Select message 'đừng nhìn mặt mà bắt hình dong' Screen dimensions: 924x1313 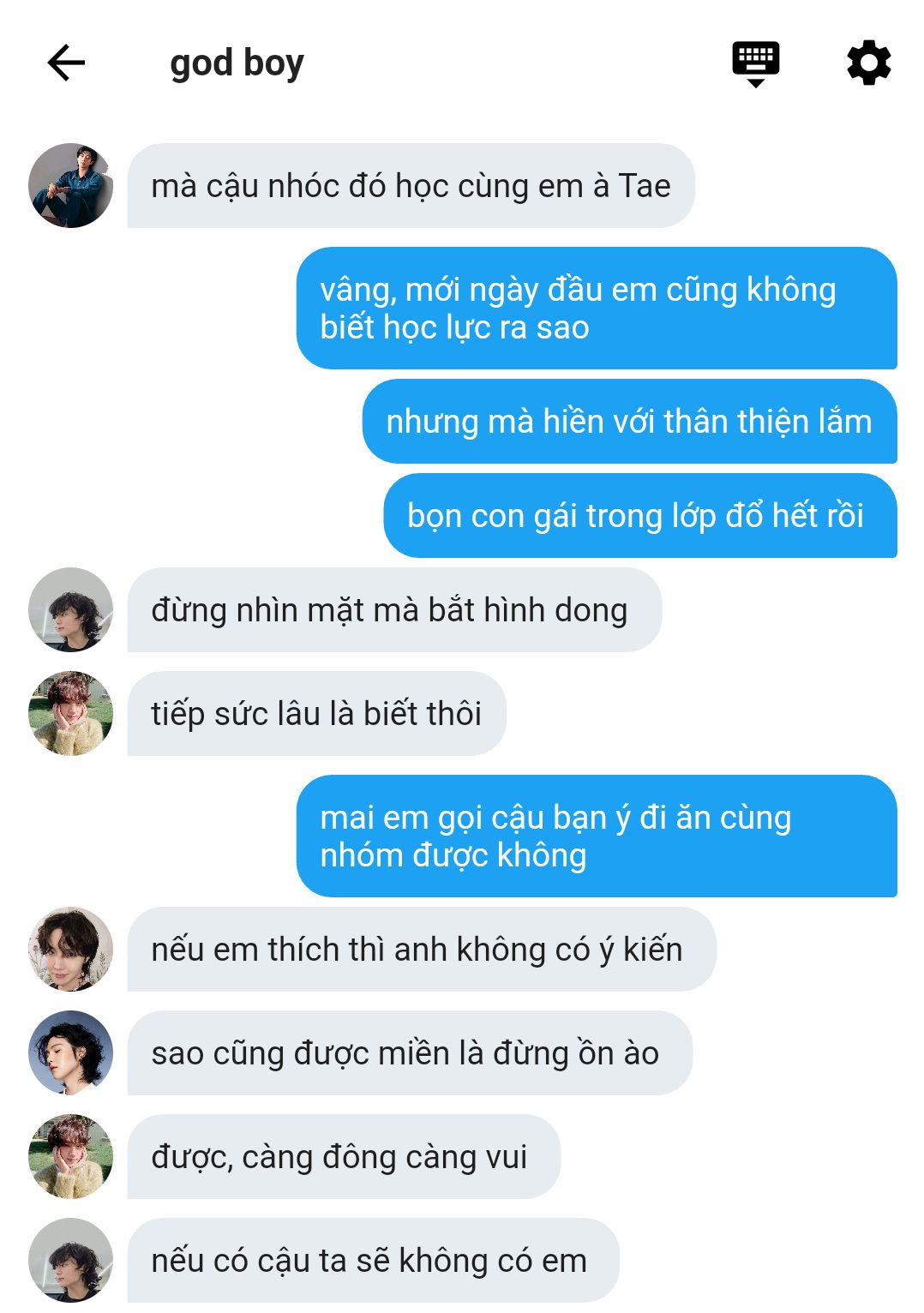pyautogui.click(x=394, y=609)
